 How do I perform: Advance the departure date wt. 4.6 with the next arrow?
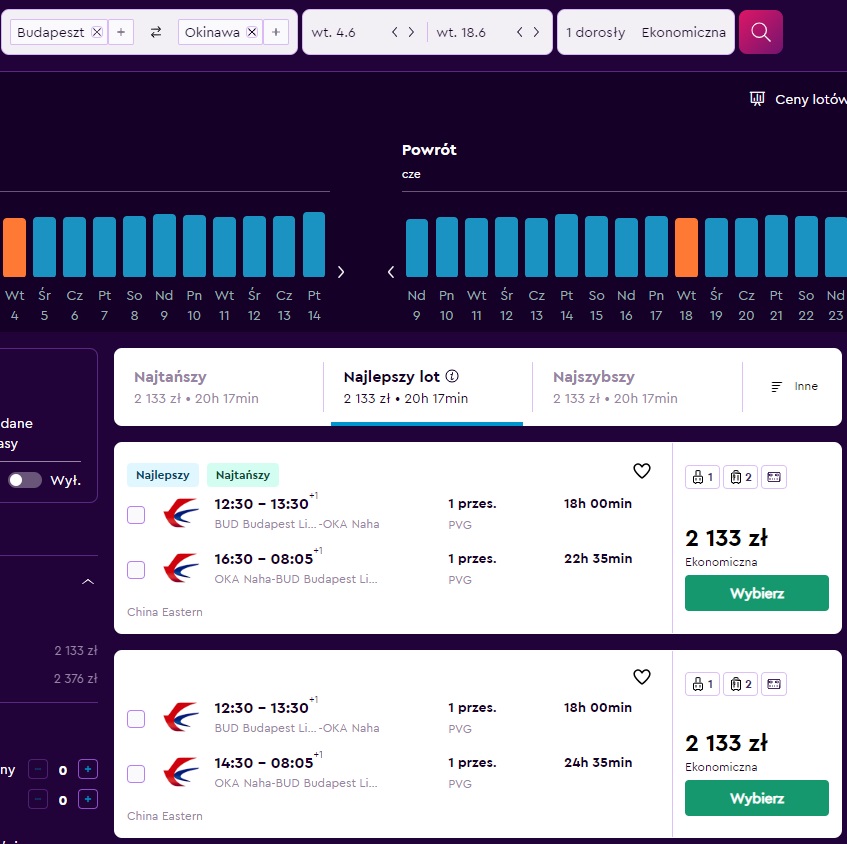point(412,32)
